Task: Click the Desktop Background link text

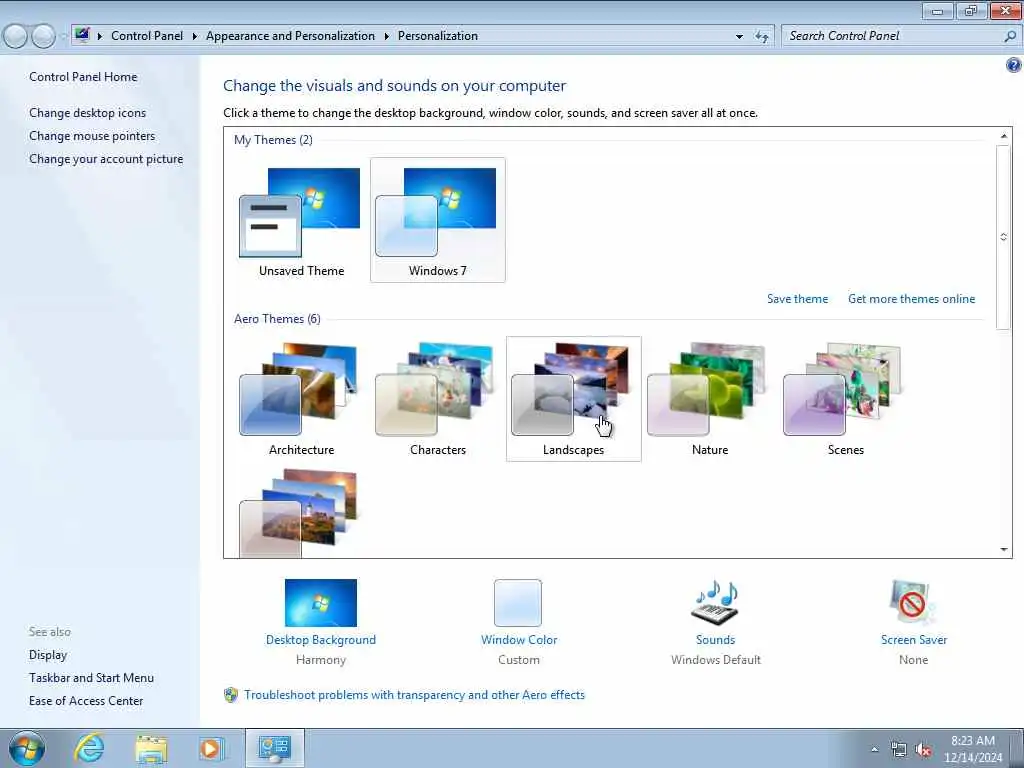Action: point(321,640)
